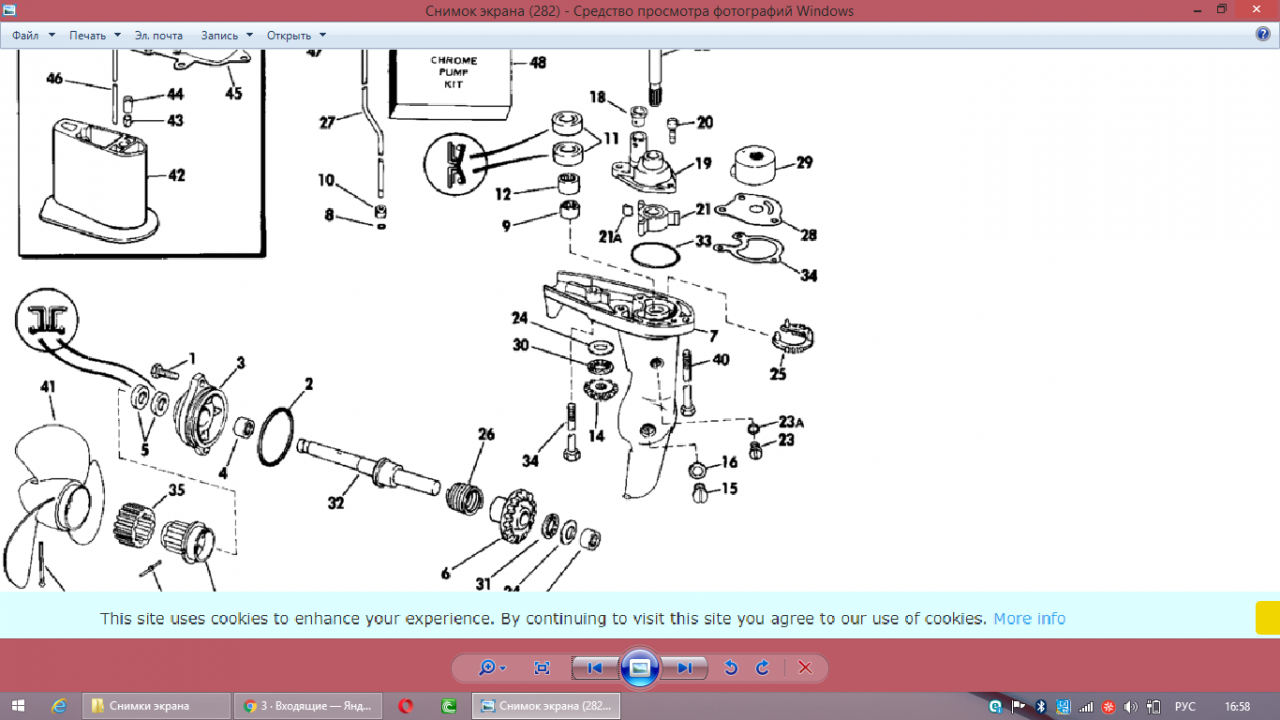Open the blue help question mark icon
The image size is (1280, 720).
click(x=1263, y=34)
